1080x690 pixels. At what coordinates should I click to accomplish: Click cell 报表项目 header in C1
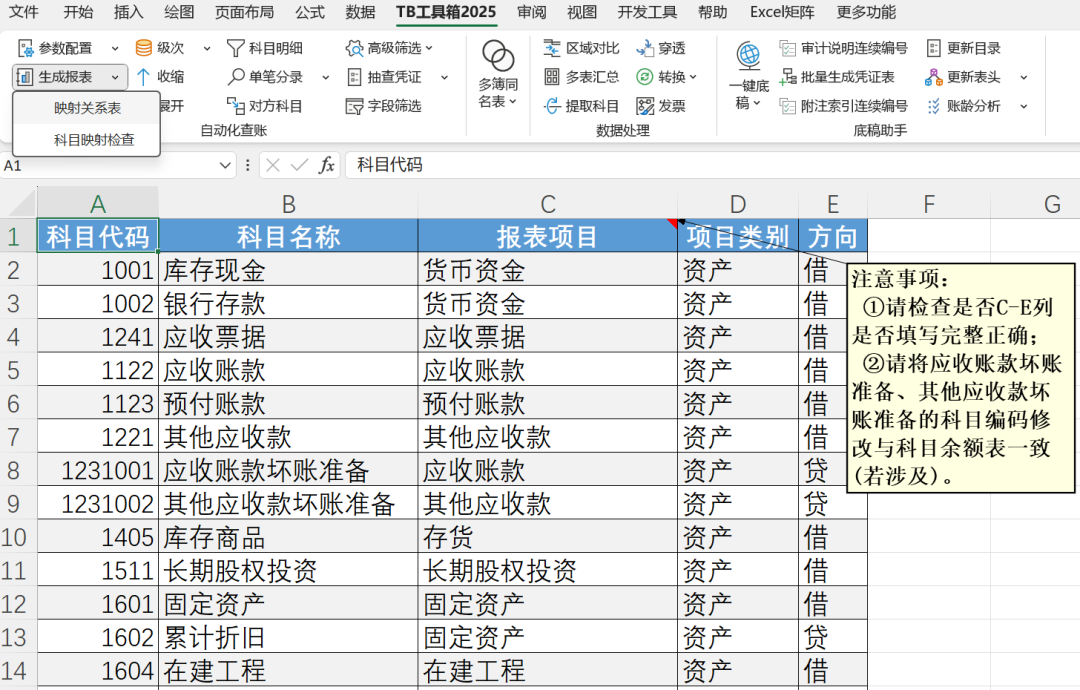tap(548, 237)
